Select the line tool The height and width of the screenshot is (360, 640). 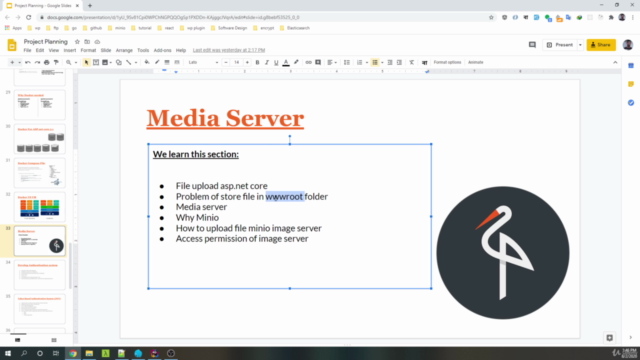[x=129, y=62]
